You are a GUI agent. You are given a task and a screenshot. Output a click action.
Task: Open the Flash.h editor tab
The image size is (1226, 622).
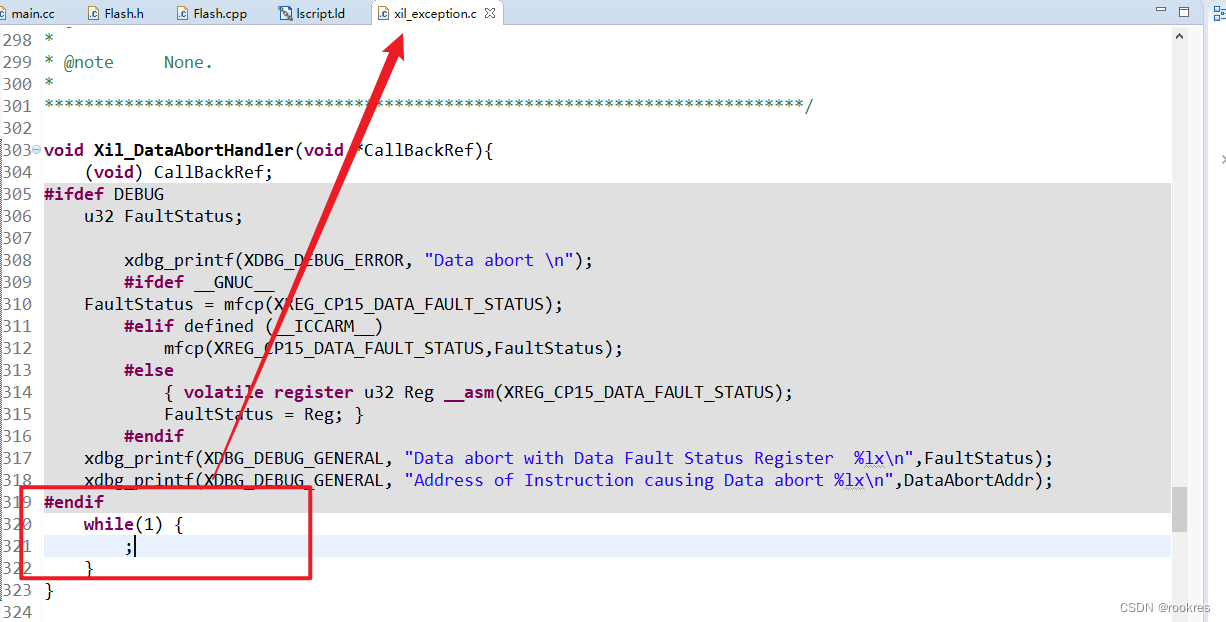115,13
